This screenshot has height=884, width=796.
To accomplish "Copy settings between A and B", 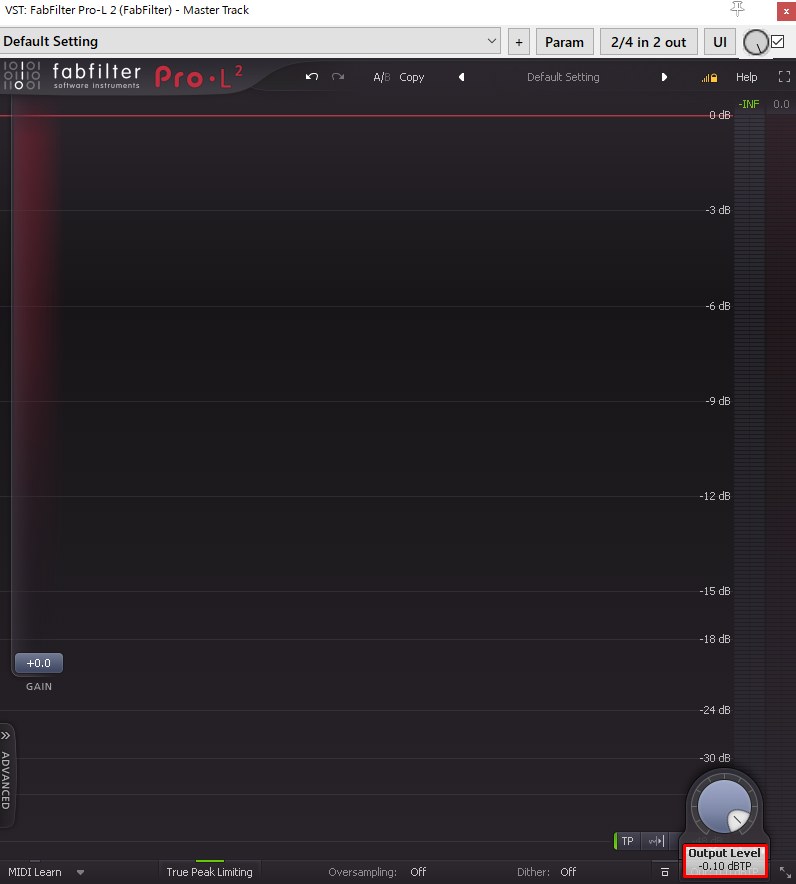I will 412,77.
